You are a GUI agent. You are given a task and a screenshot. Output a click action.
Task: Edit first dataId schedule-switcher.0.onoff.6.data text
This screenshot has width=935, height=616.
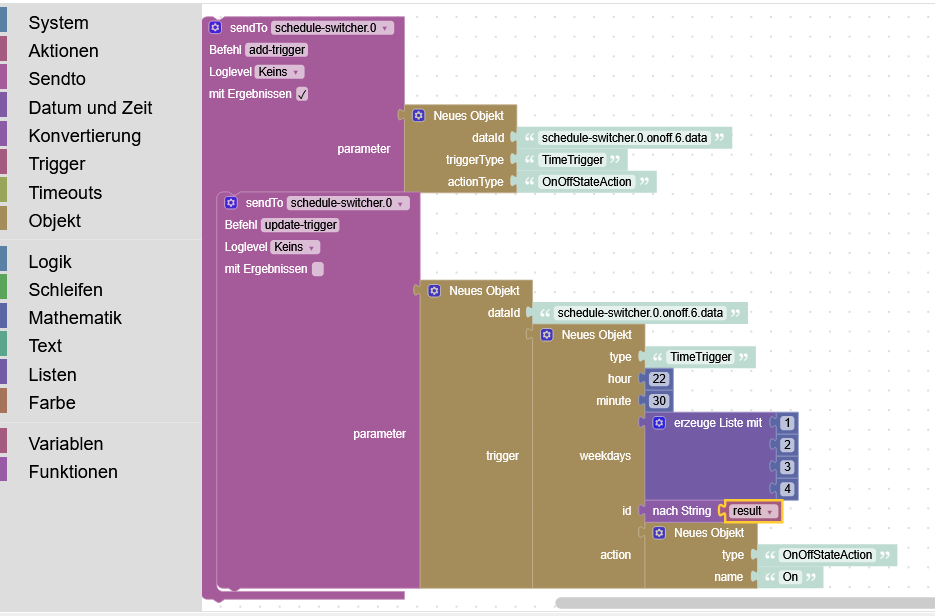624,138
